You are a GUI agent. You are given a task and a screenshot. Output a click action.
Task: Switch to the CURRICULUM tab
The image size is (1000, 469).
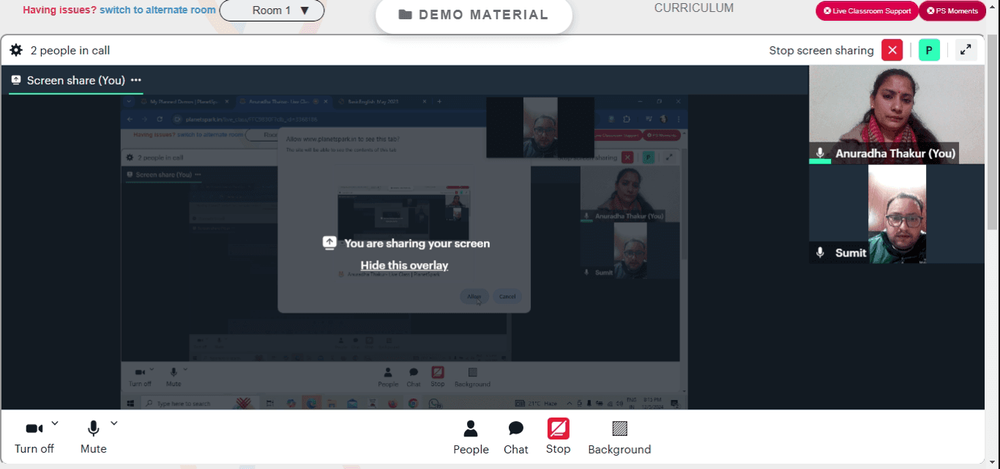click(x=694, y=8)
